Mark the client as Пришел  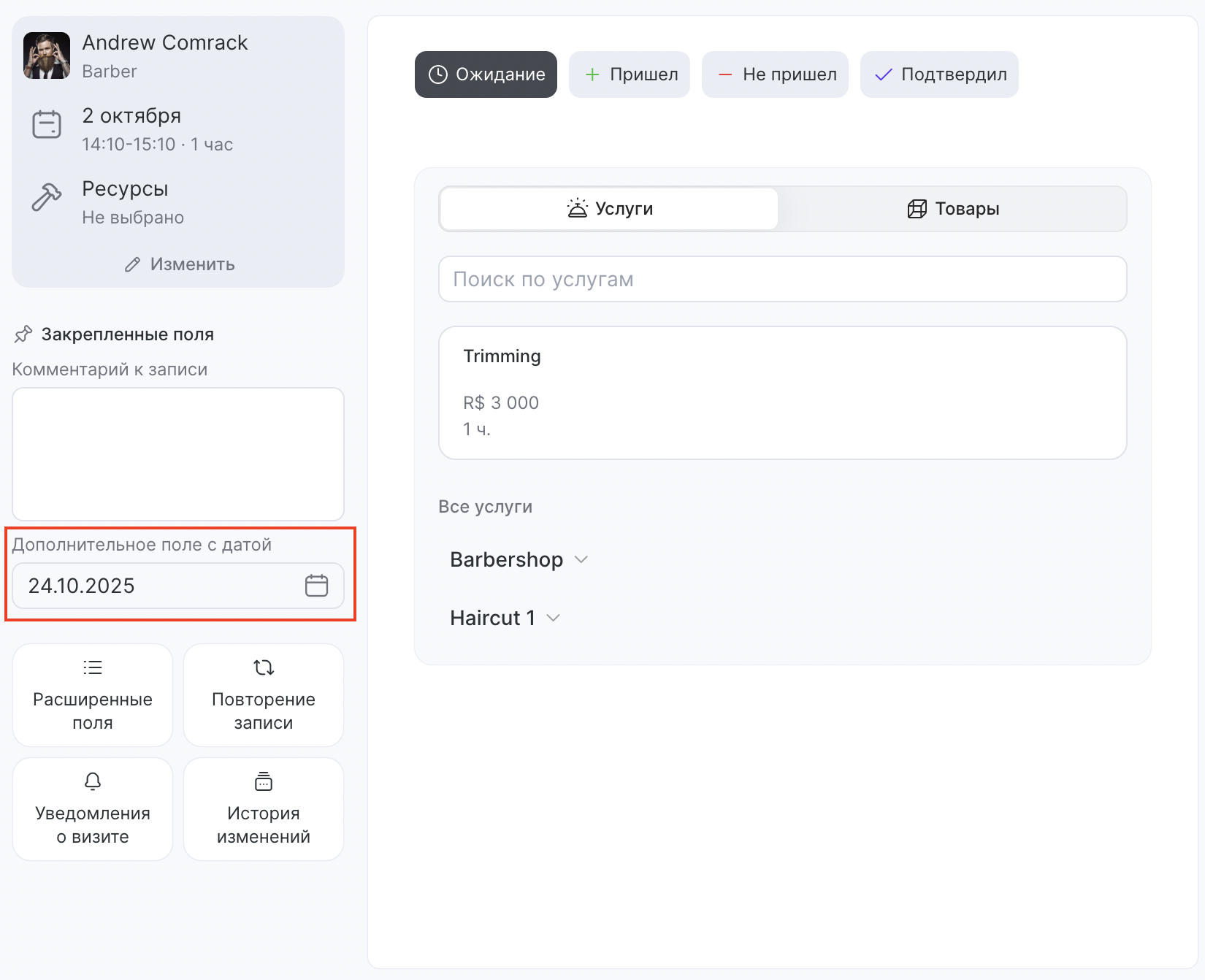(629, 74)
